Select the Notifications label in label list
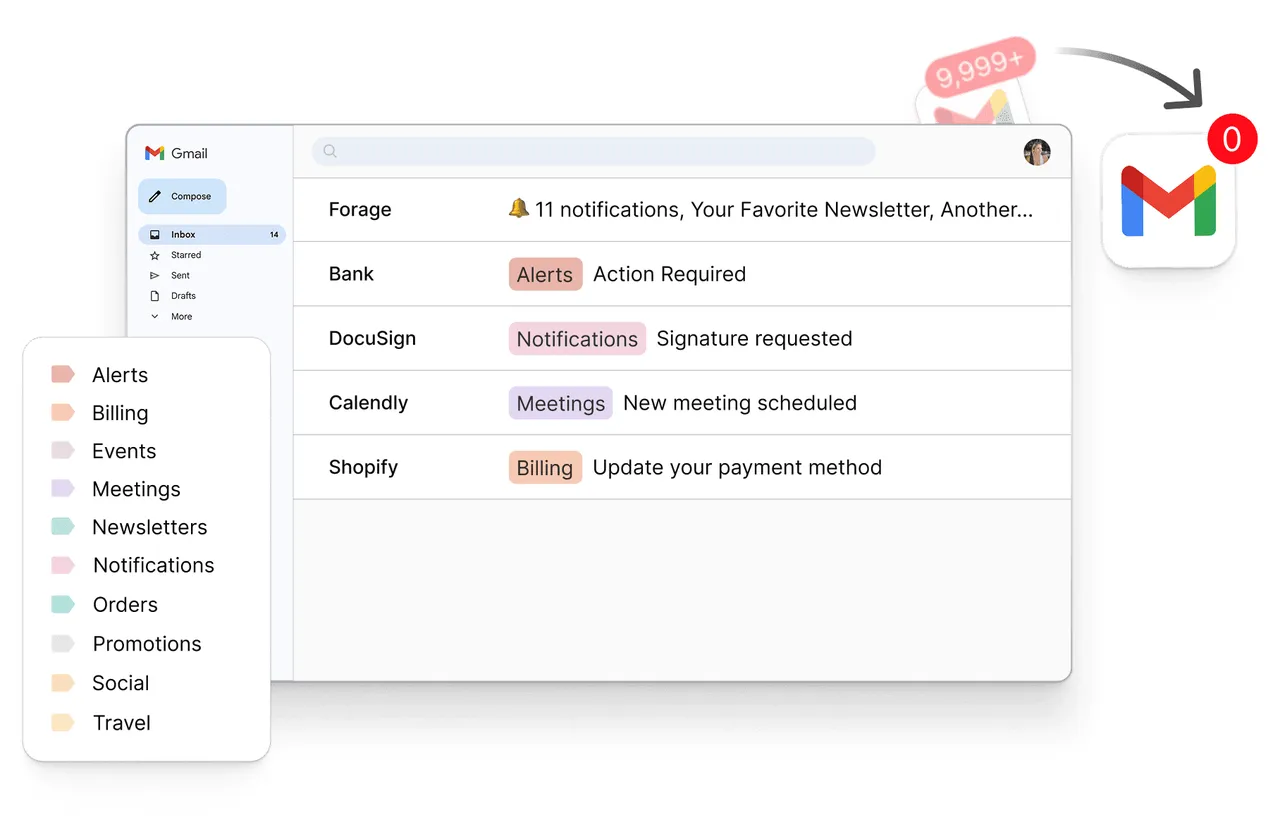 [x=133, y=566]
